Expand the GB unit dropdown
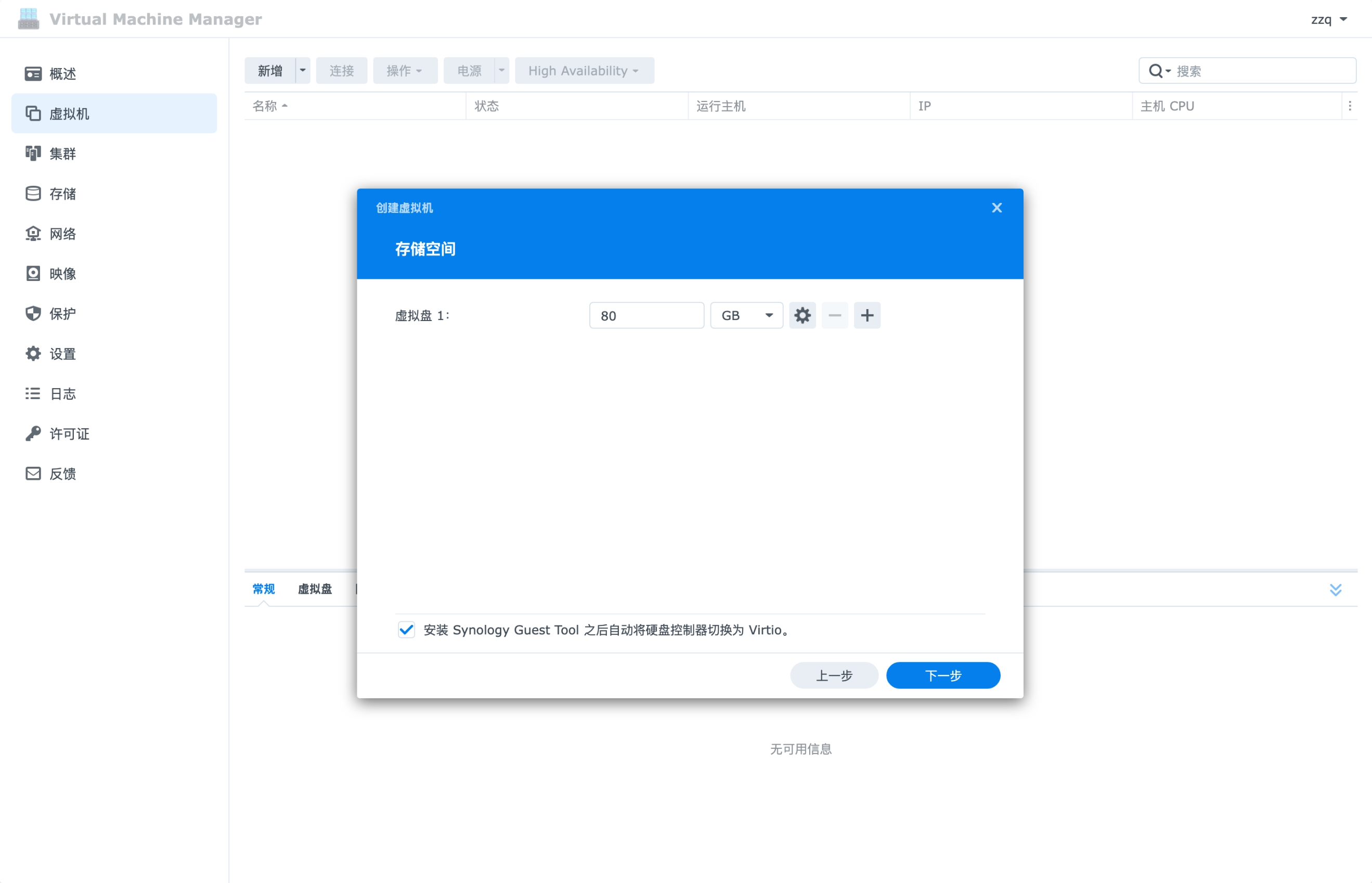The width and height of the screenshot is (1372, 883). pos(746,315)
